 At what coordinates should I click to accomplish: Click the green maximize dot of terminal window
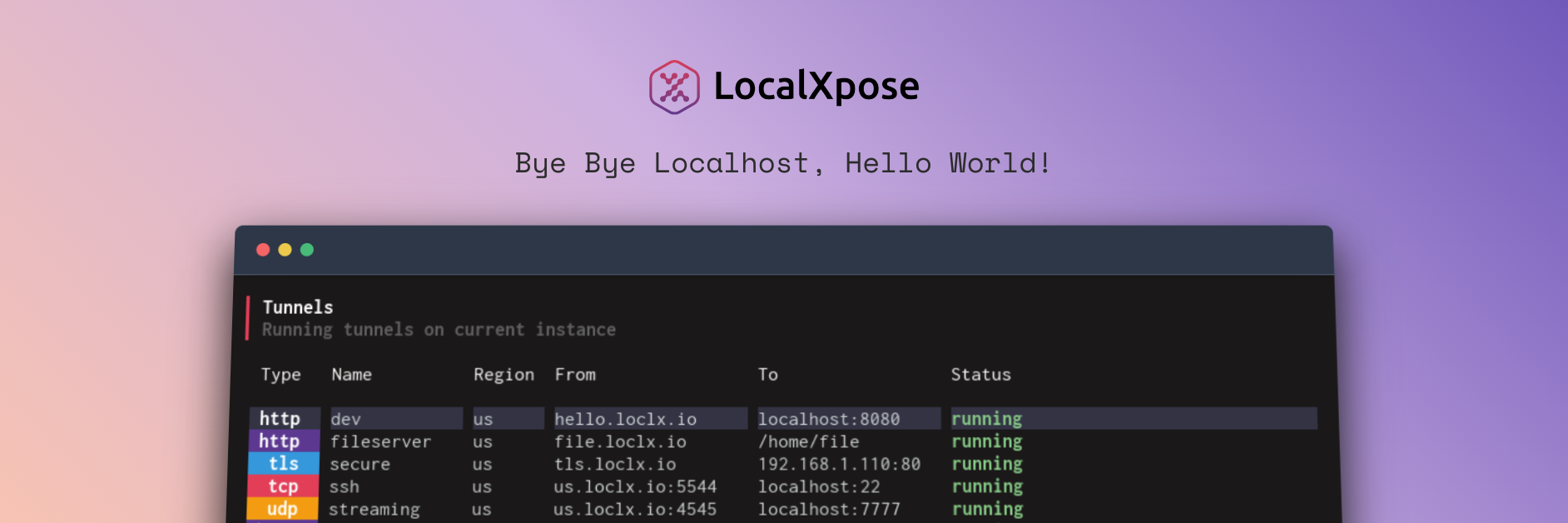click(x=307, y=250)
